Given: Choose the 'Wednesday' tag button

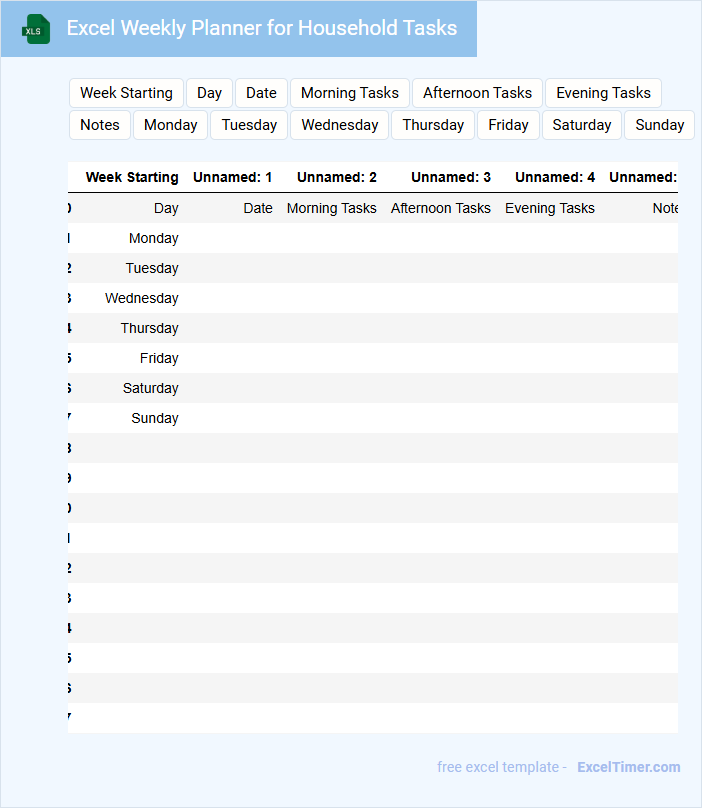Looking at the screenshot, I should (340, 125).
